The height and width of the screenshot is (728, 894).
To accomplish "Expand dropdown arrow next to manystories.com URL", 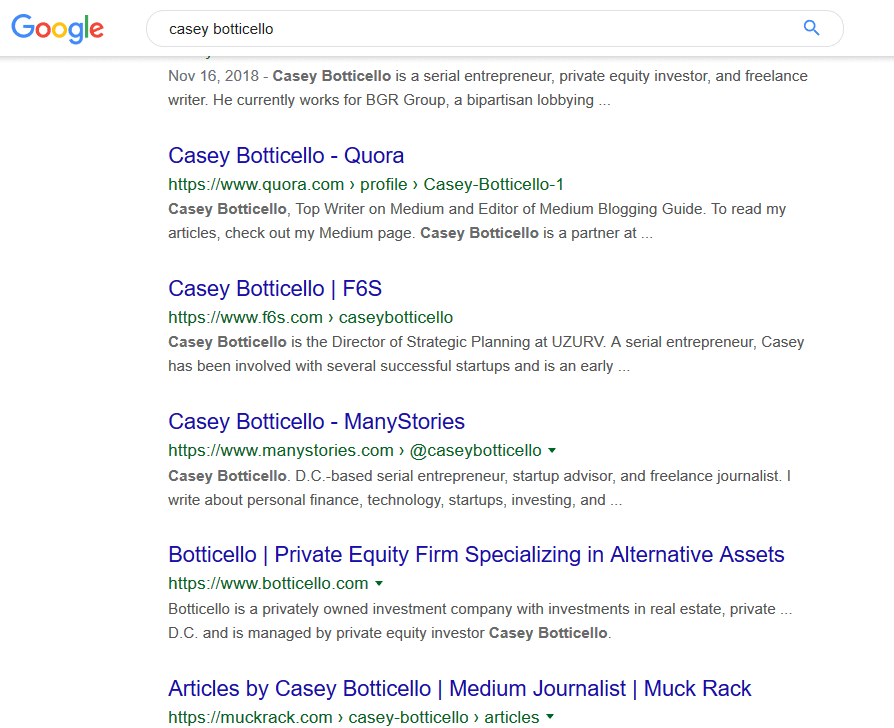I will click(552, 450).
